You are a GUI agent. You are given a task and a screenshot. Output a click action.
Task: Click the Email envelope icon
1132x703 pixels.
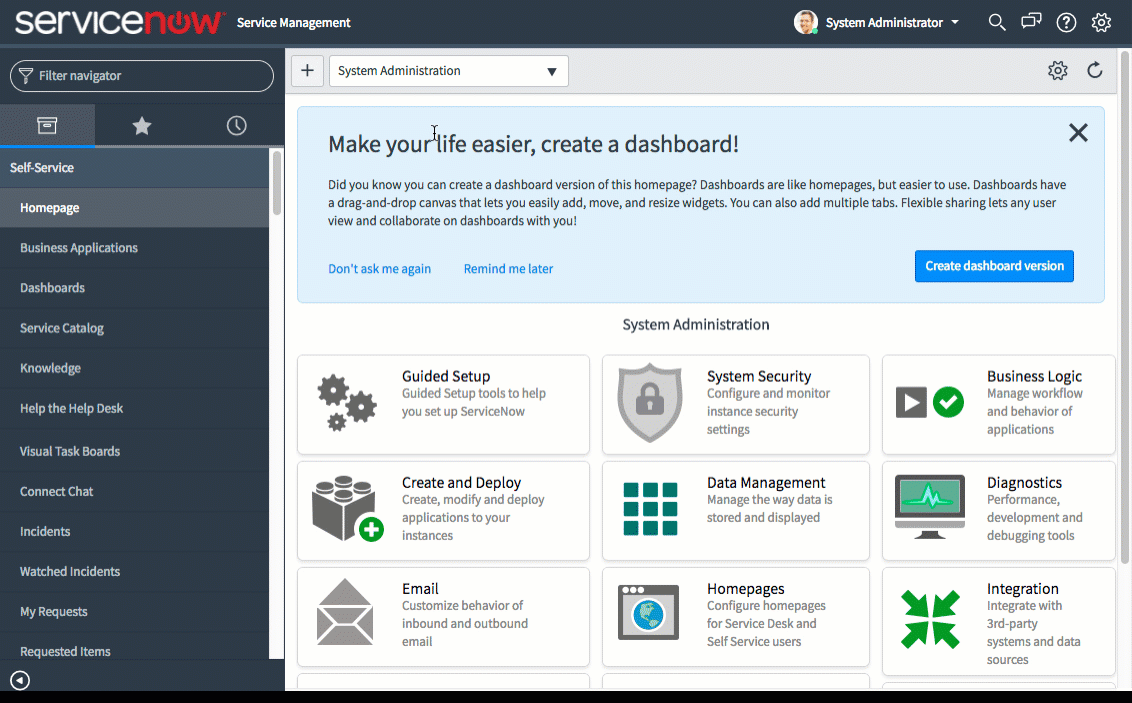pos(345,611)
